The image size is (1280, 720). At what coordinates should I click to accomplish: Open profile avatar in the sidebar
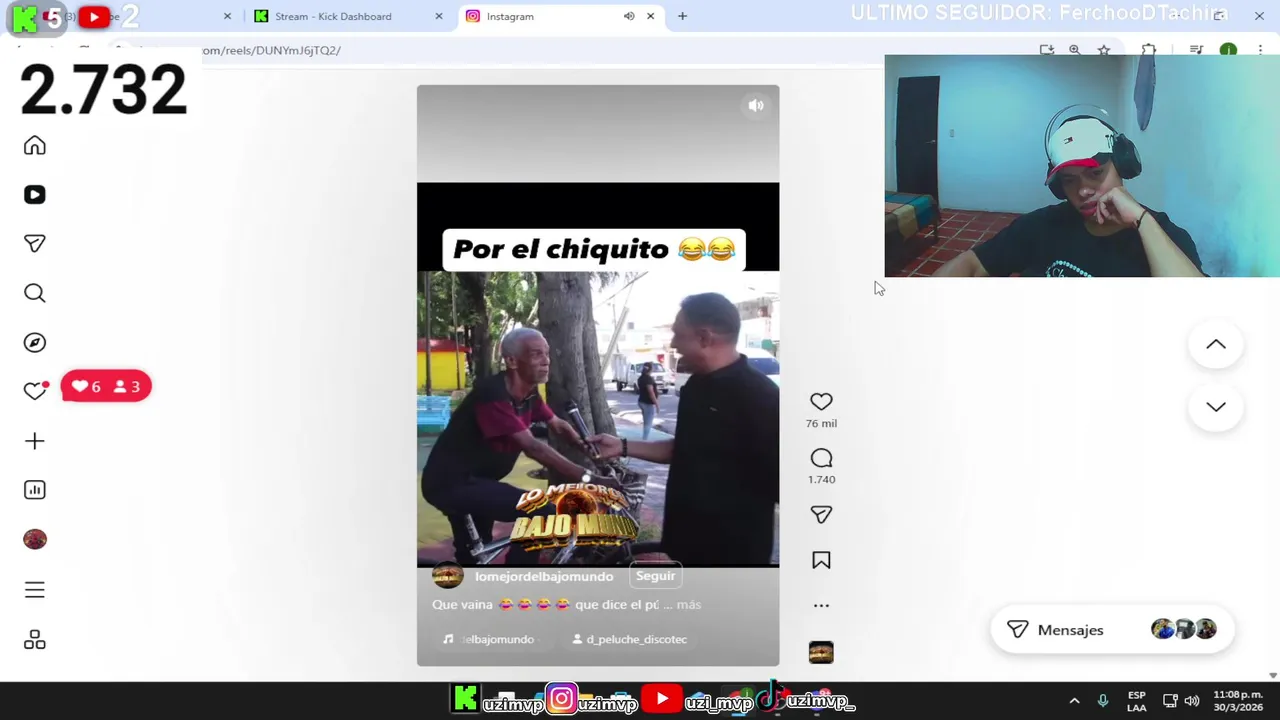click(x=35, y=539)
